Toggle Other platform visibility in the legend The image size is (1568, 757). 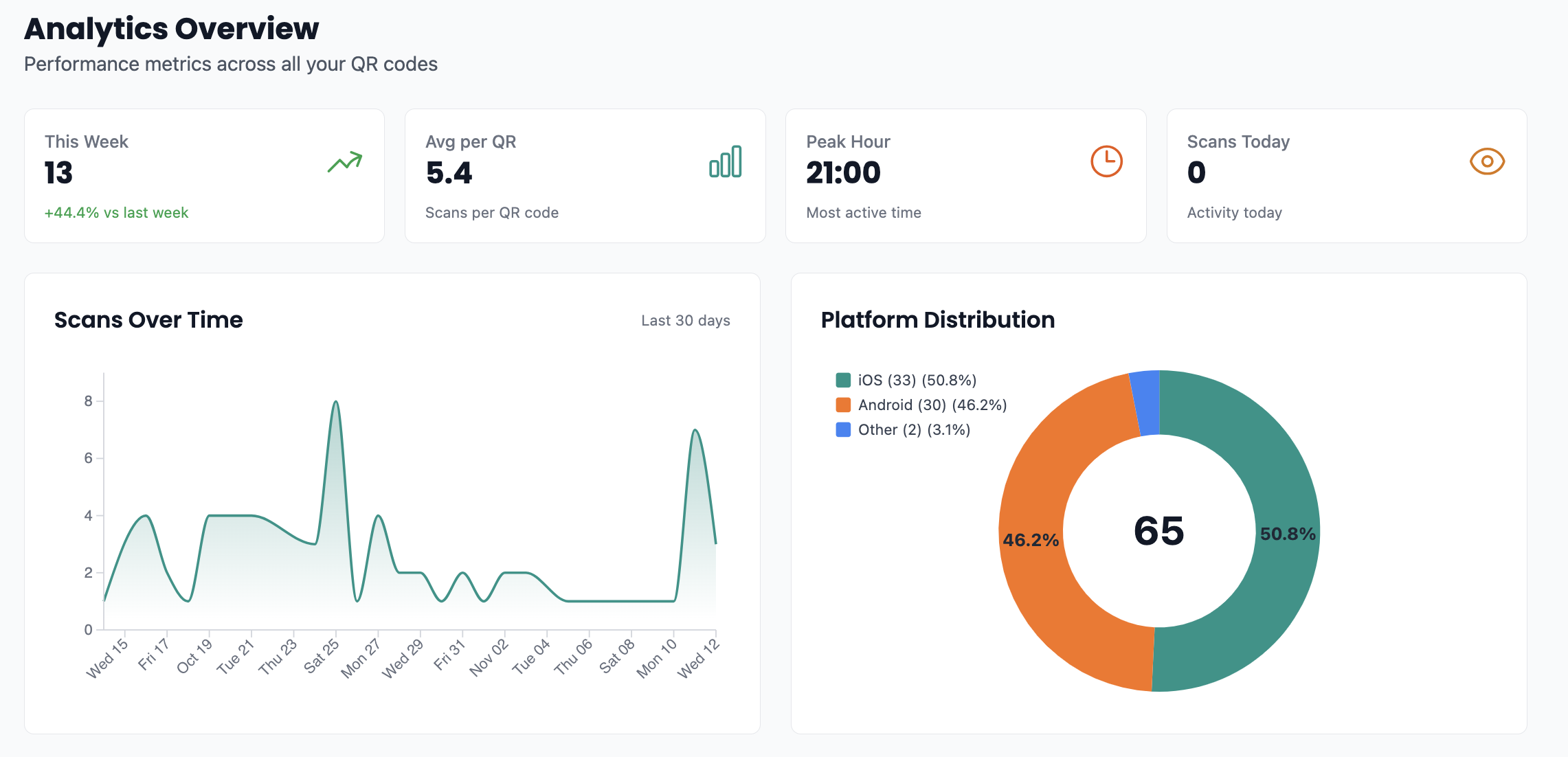(913, 429)
